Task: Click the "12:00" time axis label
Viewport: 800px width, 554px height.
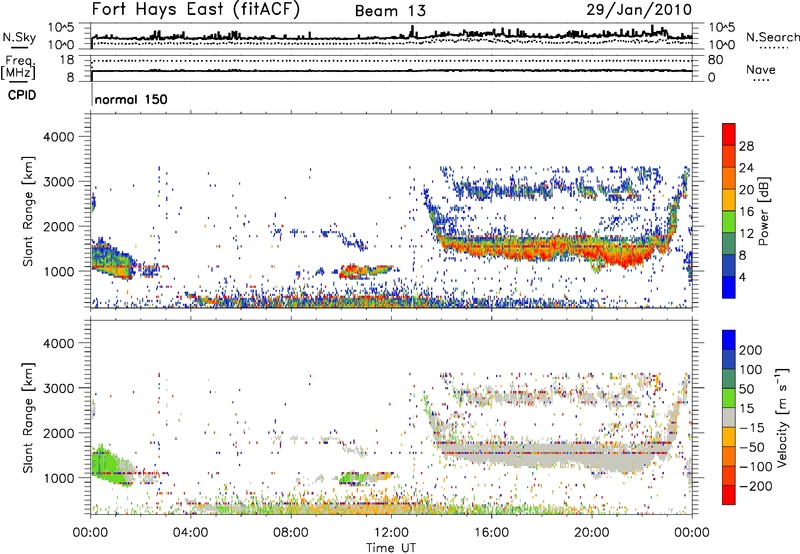Action: pos(391,533)
